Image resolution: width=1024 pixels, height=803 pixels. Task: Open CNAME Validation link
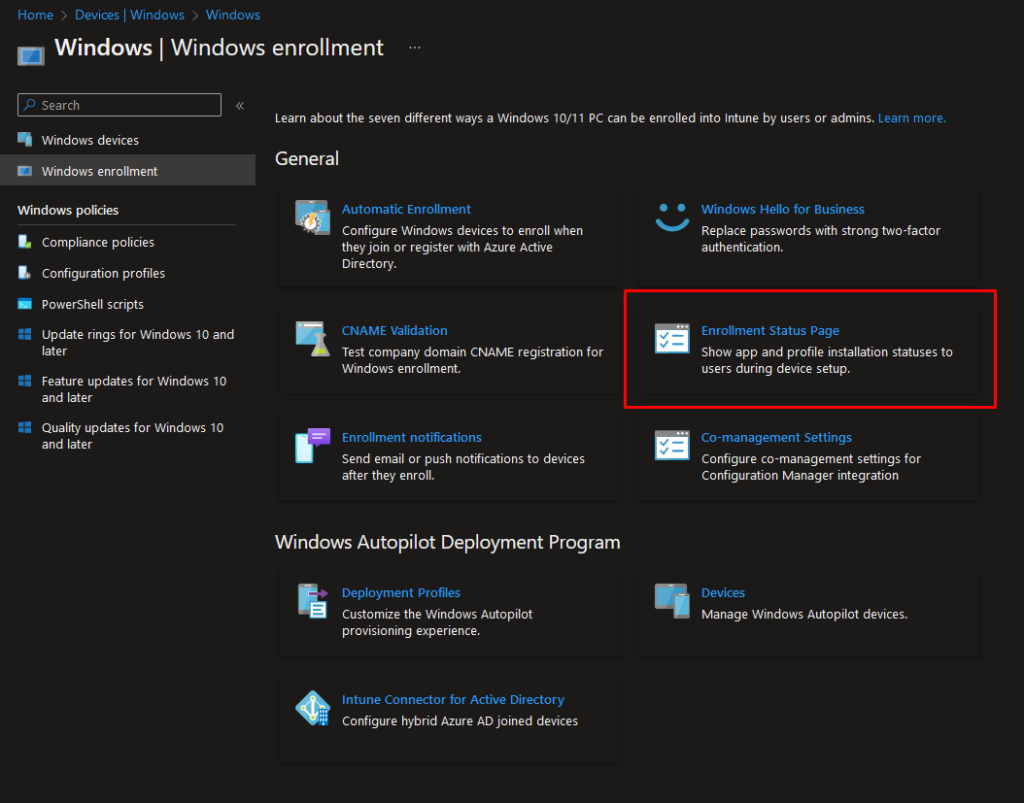(394, 330)
